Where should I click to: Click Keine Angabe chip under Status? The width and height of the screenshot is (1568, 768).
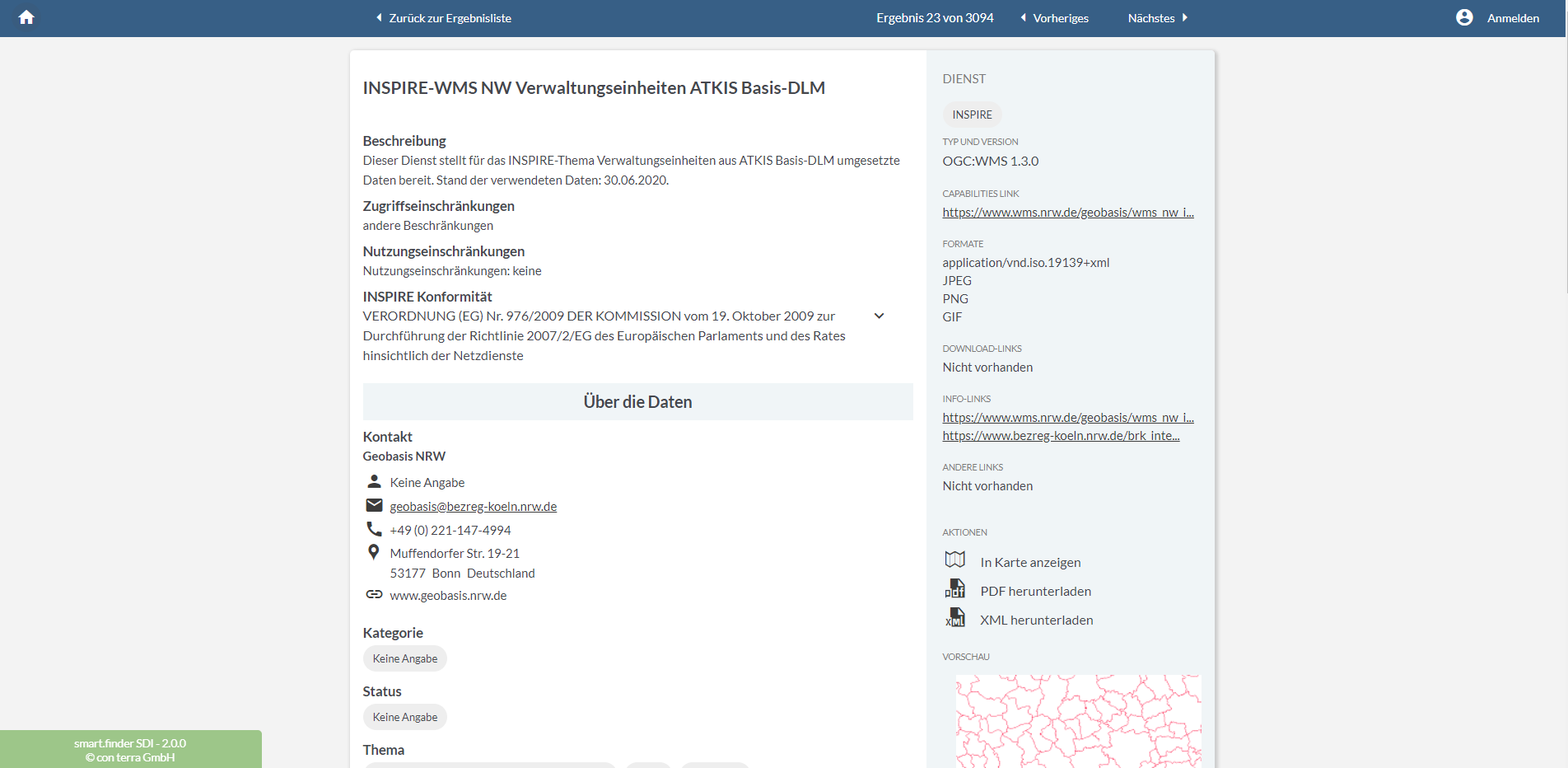[x=405, y=717]
